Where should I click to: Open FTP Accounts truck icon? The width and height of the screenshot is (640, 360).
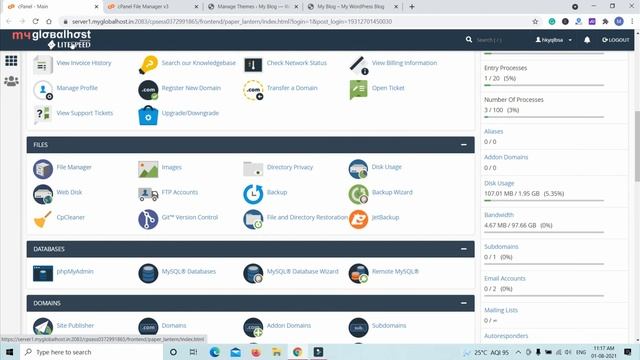tap(148, 194)
